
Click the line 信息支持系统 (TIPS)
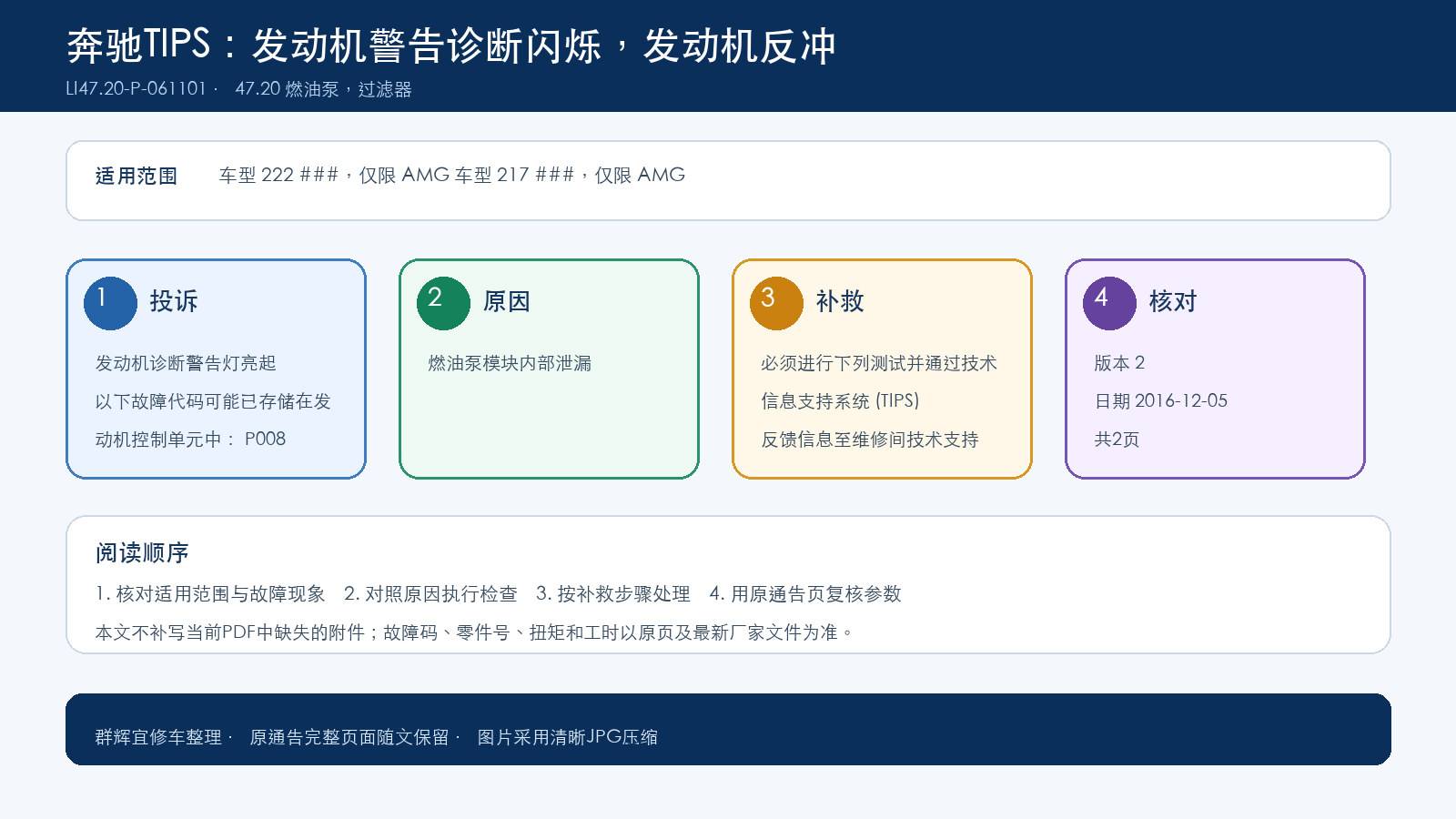point(840,401)
